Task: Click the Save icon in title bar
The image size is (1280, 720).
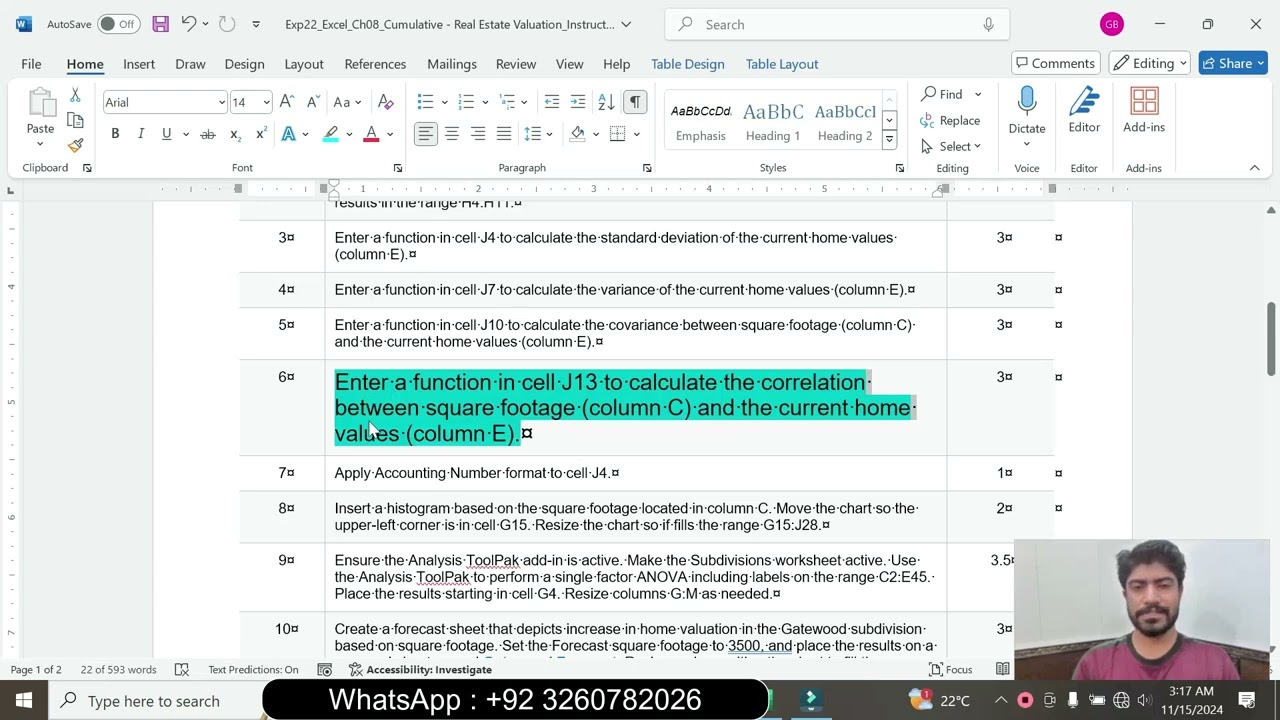Action: click(x=160, y=24)
